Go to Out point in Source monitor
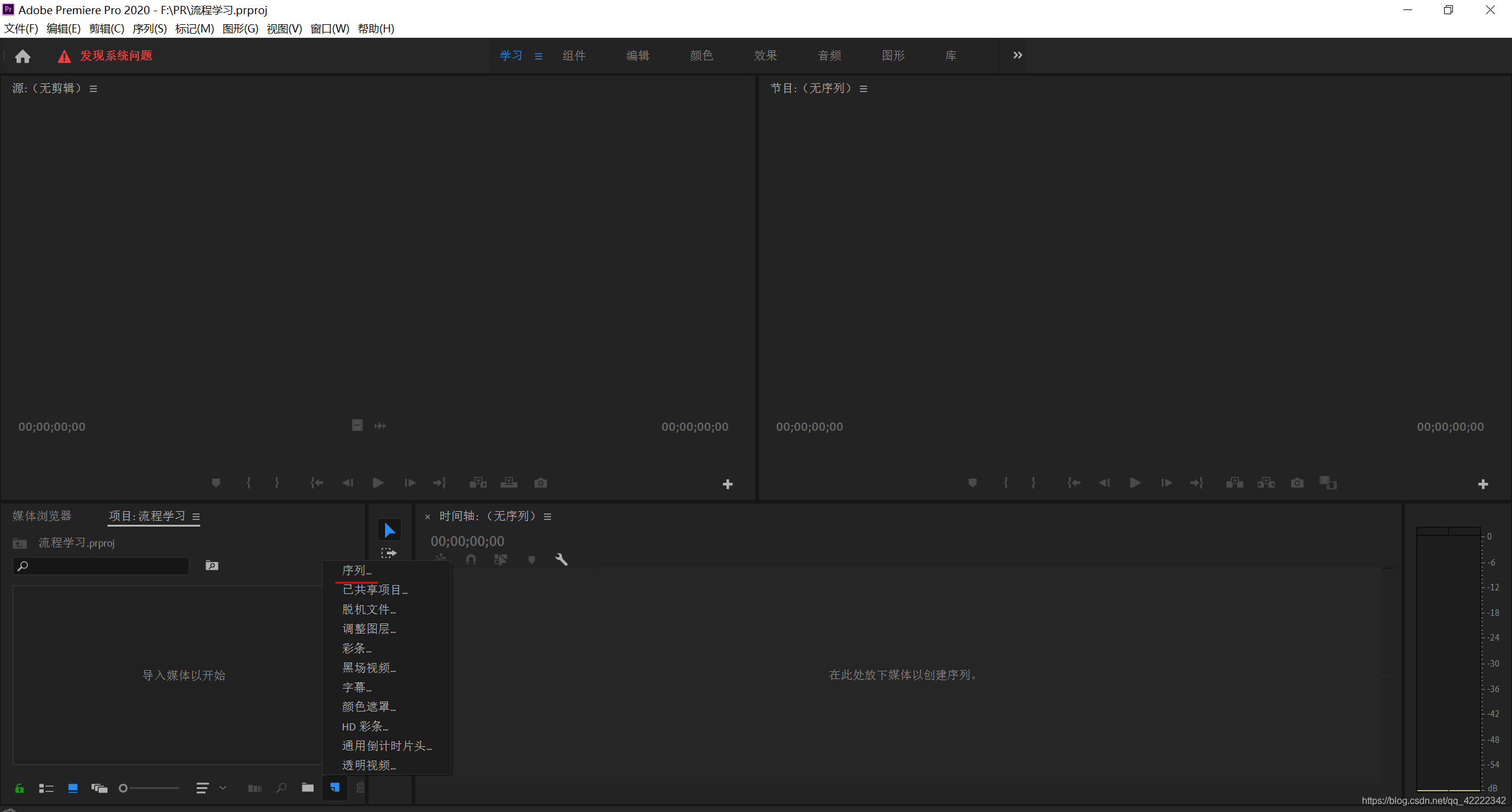Screen dimensions: 1512x812 click(440, 483)
